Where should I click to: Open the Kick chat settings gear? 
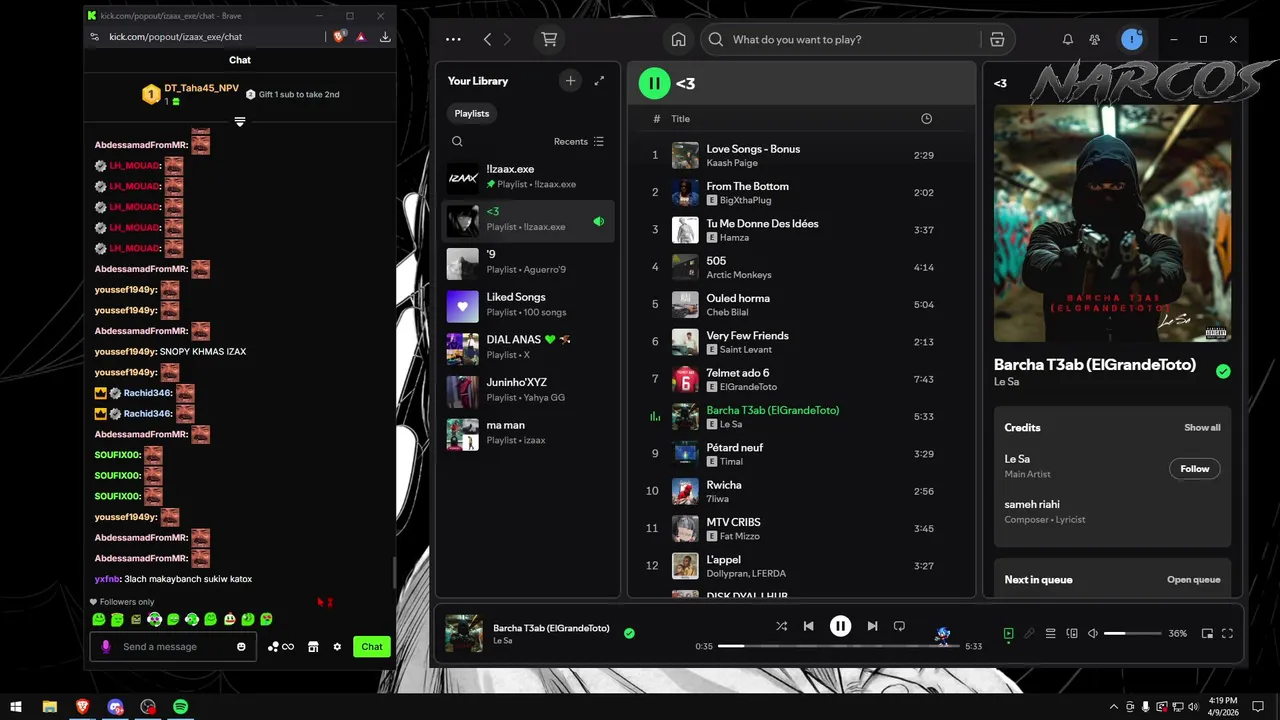click(x=337, y=647)
